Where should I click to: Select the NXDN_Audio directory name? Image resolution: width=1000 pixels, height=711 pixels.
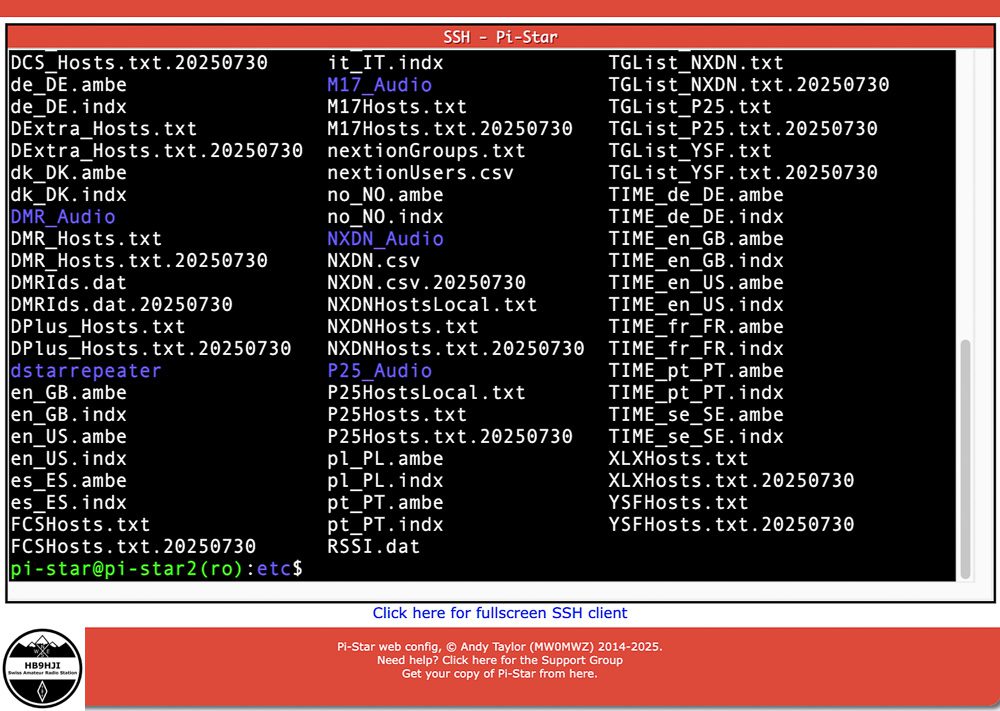[385, 238]
